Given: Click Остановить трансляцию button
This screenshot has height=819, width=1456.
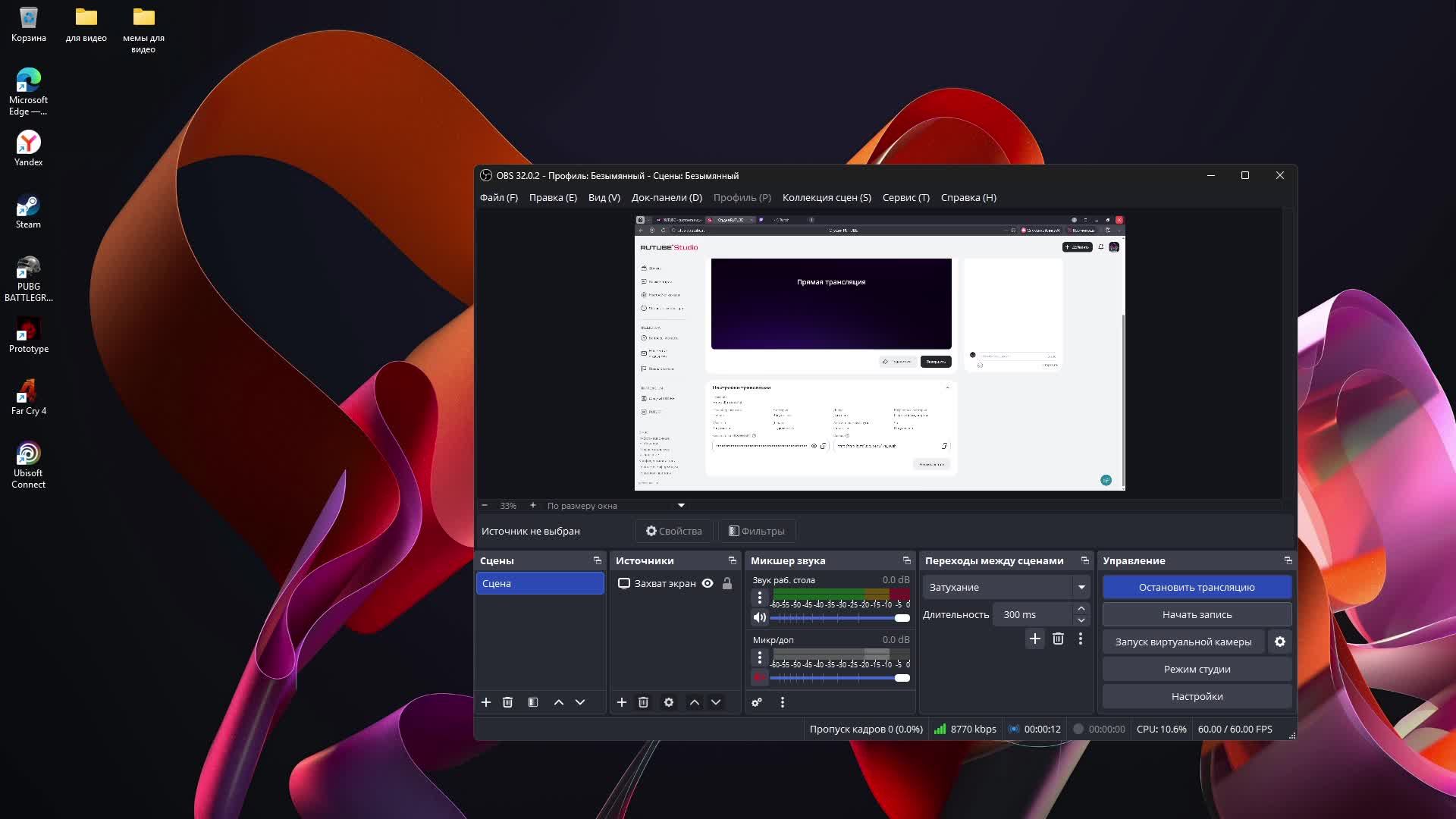Looking at the screenshot, I should click(x=1197, y=587).
